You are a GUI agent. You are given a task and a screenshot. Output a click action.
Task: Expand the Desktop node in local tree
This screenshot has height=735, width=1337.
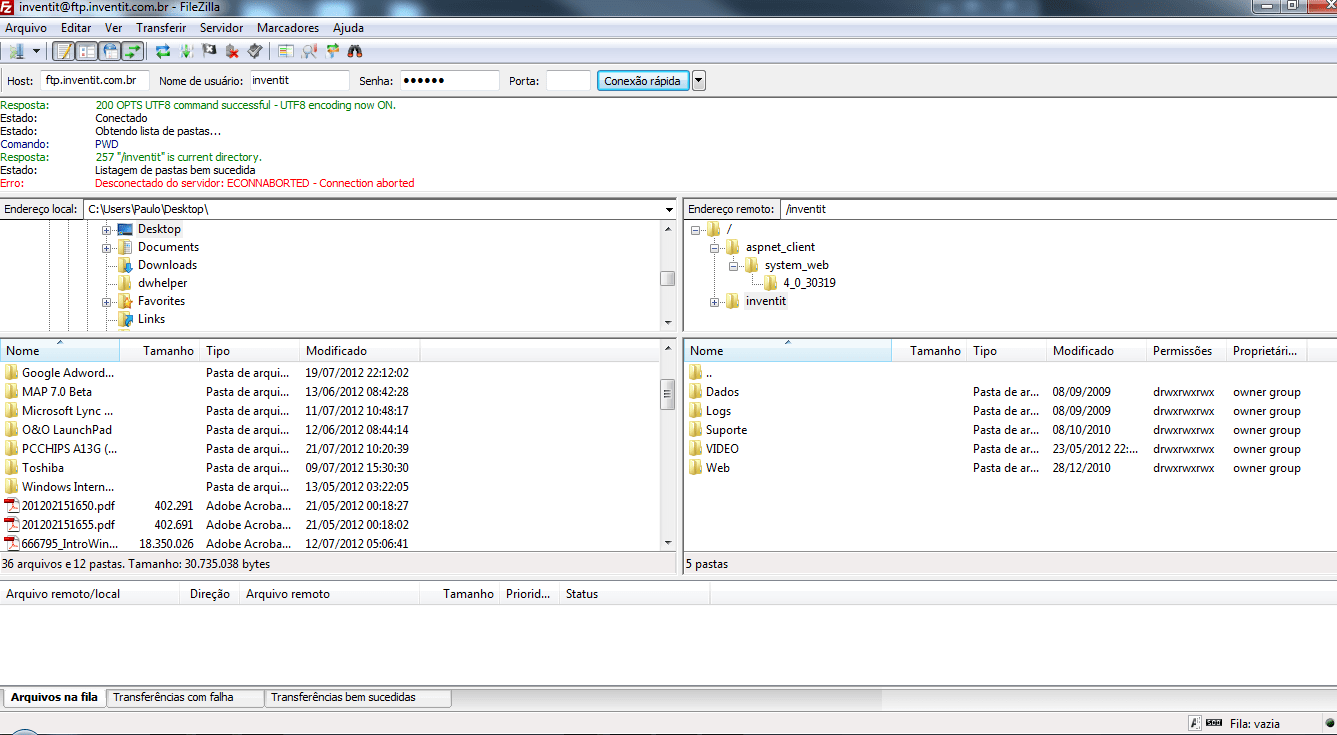click(x=107, y=230)
